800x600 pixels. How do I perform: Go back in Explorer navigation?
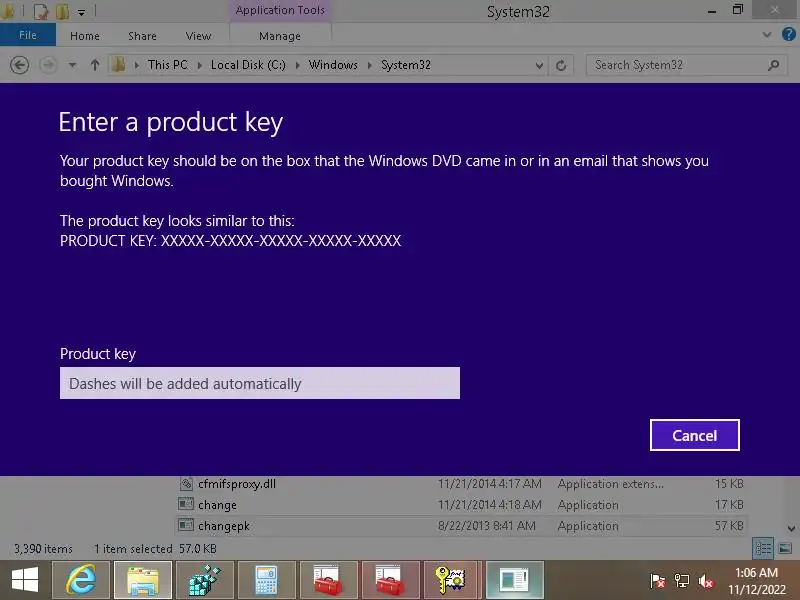click(x=19, y=65)
